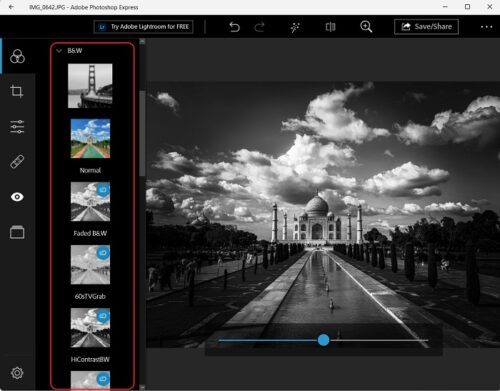Open the more options ellipsis menu
Screen dimensions: 500x391
pos(486,27)
